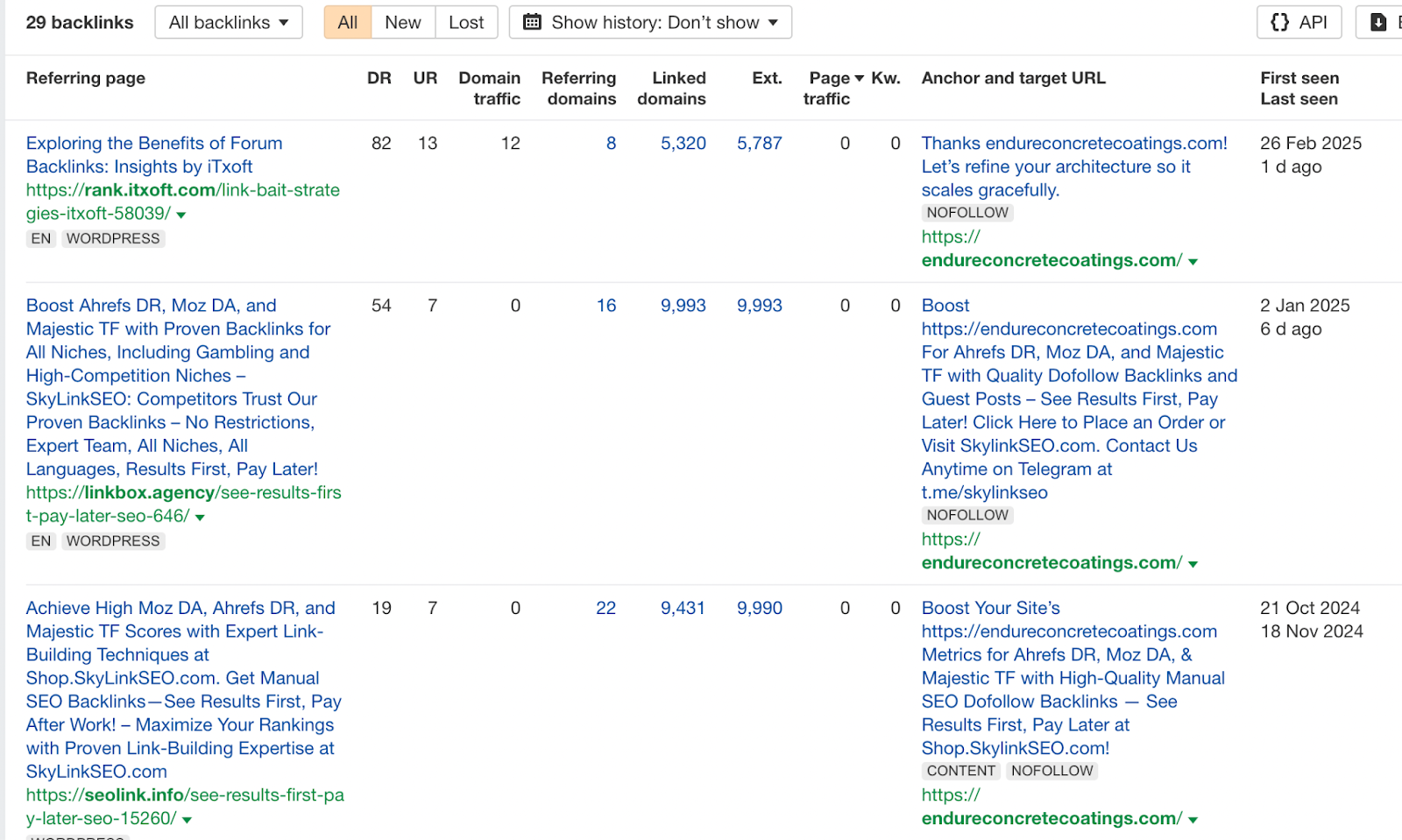Sort by UR column header
This screenshot has height=840, width=1402.
425,78
